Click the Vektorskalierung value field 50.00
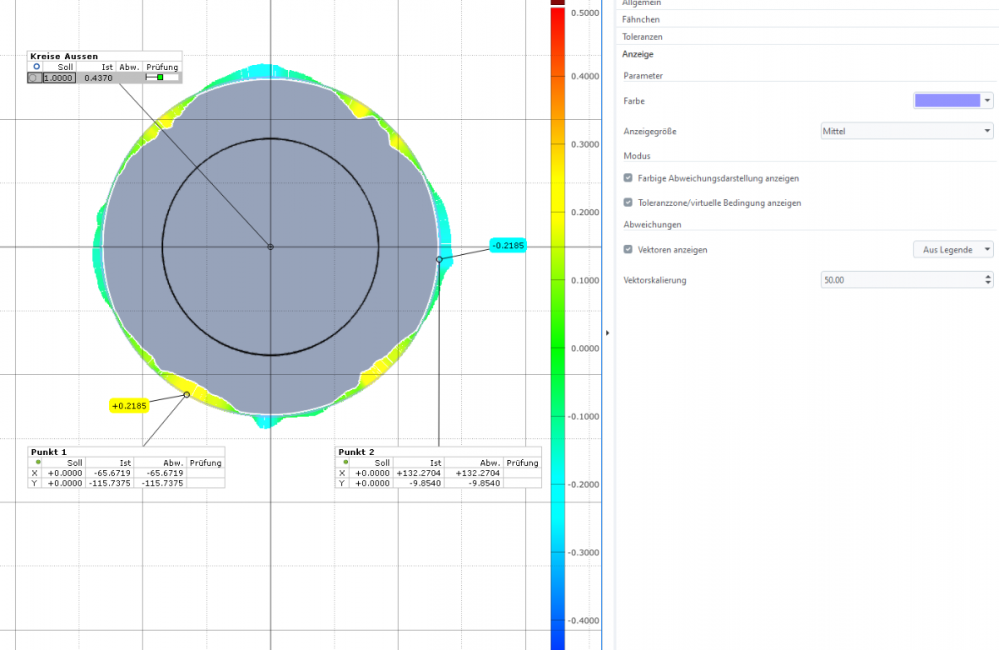The height and width of the screenshot is (650, 999). (900, 280)
